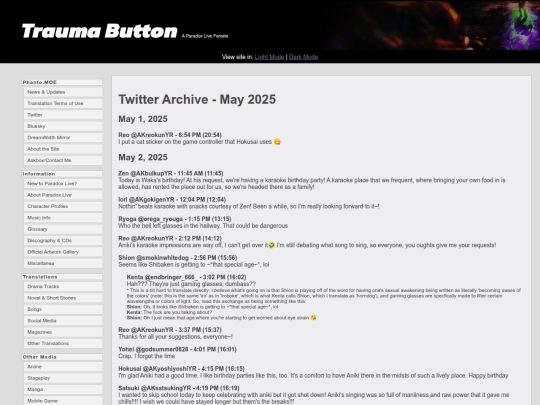This screenshot has height=405, width=540.
Task: Open Translation Terms of Use page
Action: 63,103
